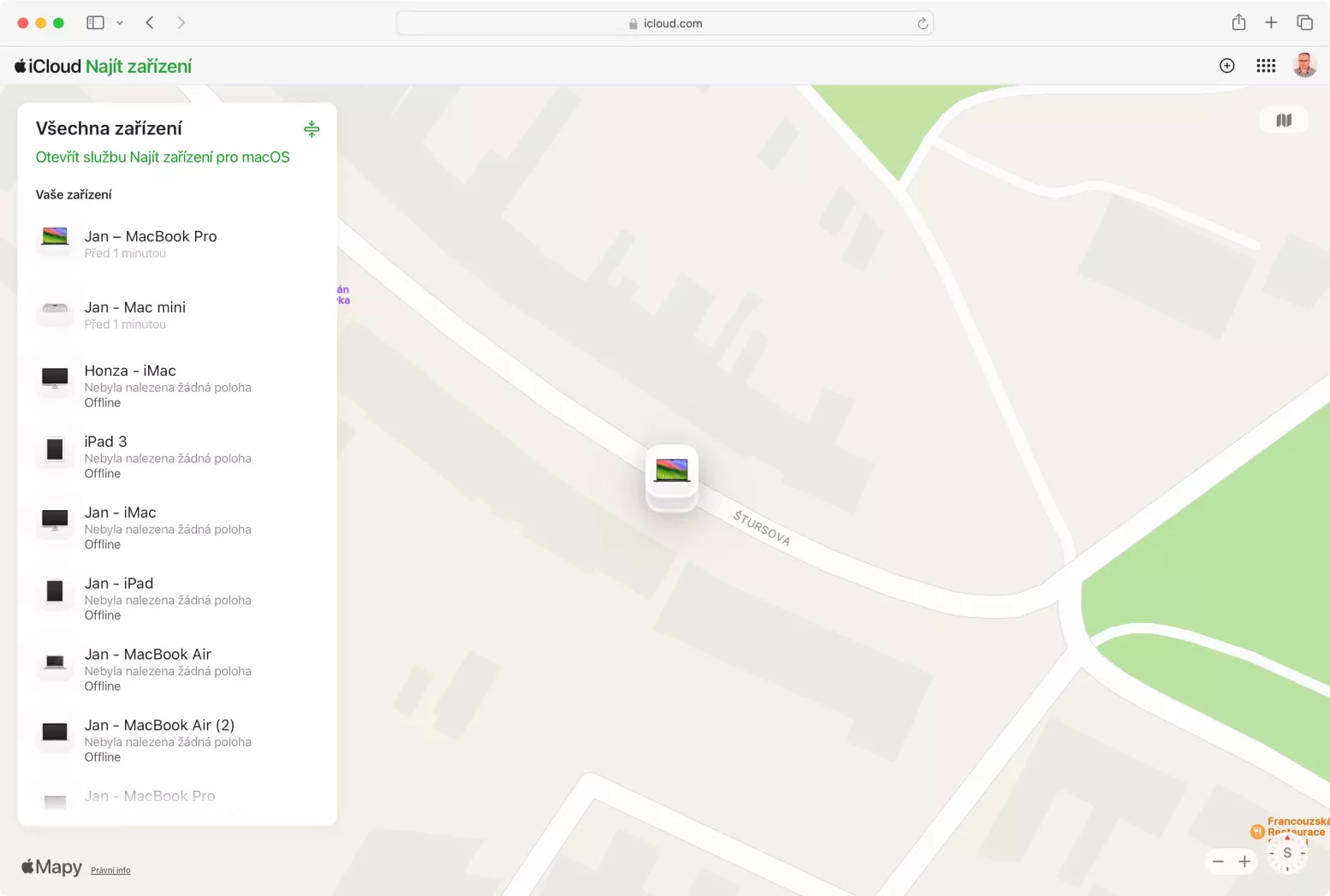Click the circled plus create icon
Image resolution: width=1330 pixels, height=896 pixels.
(1226, 66)
